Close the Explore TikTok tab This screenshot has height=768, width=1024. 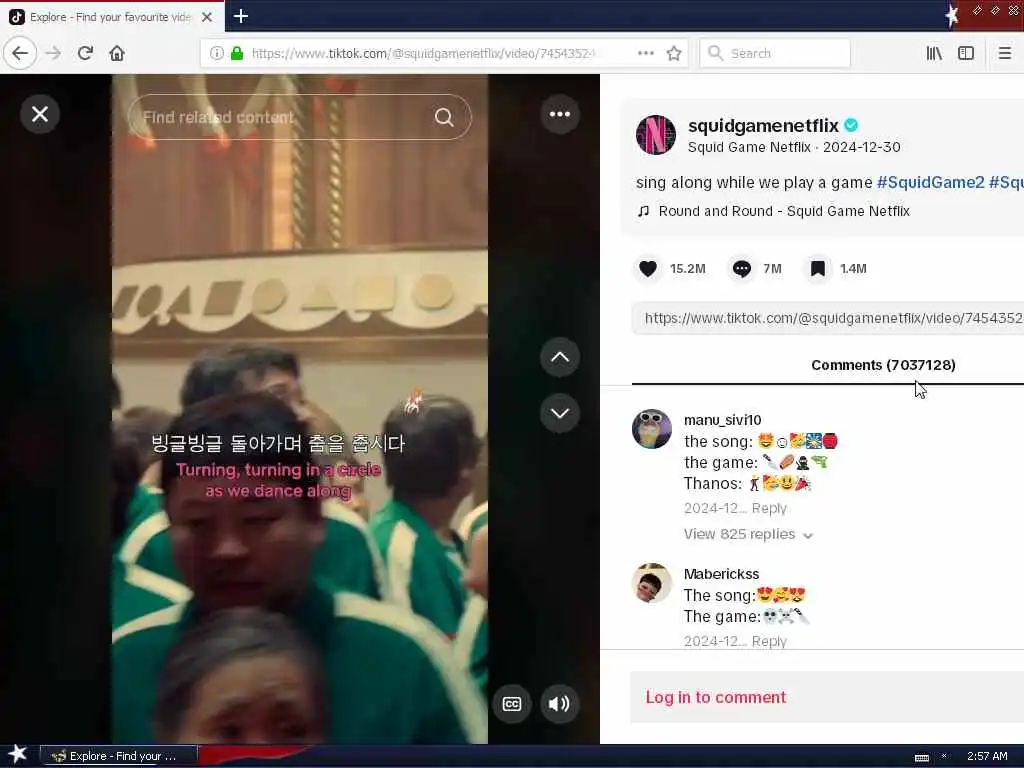click(207, 17)
